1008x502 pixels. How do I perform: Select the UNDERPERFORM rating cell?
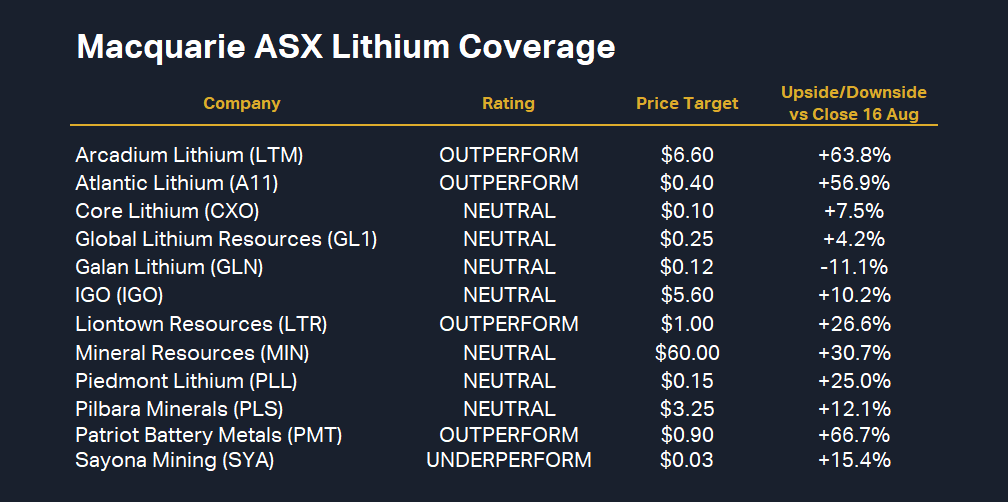pos(508,460)
